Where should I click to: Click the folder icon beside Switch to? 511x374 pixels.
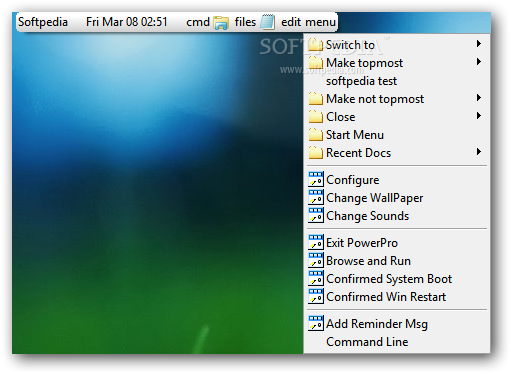pyautogui.click(x=316, y=45)
